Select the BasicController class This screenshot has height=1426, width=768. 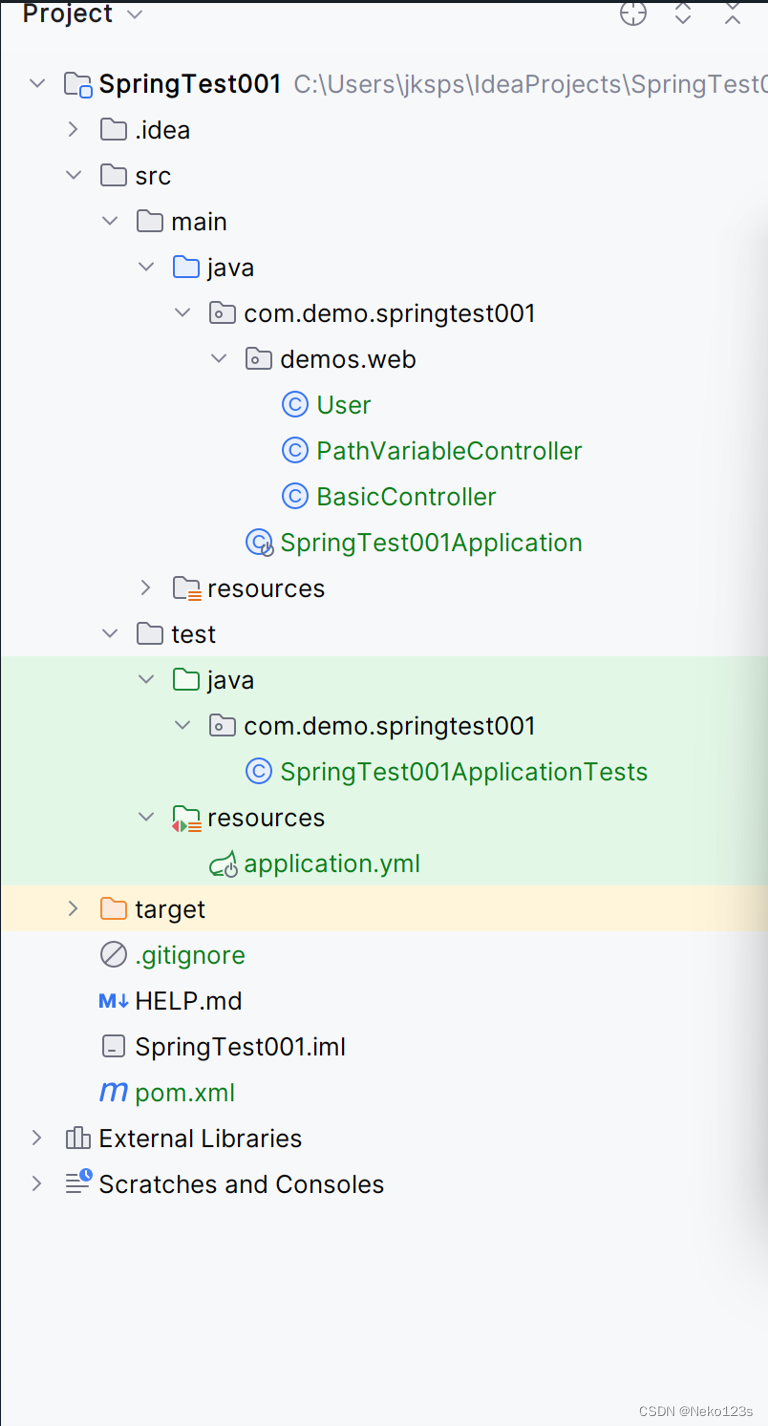point(406,497)
